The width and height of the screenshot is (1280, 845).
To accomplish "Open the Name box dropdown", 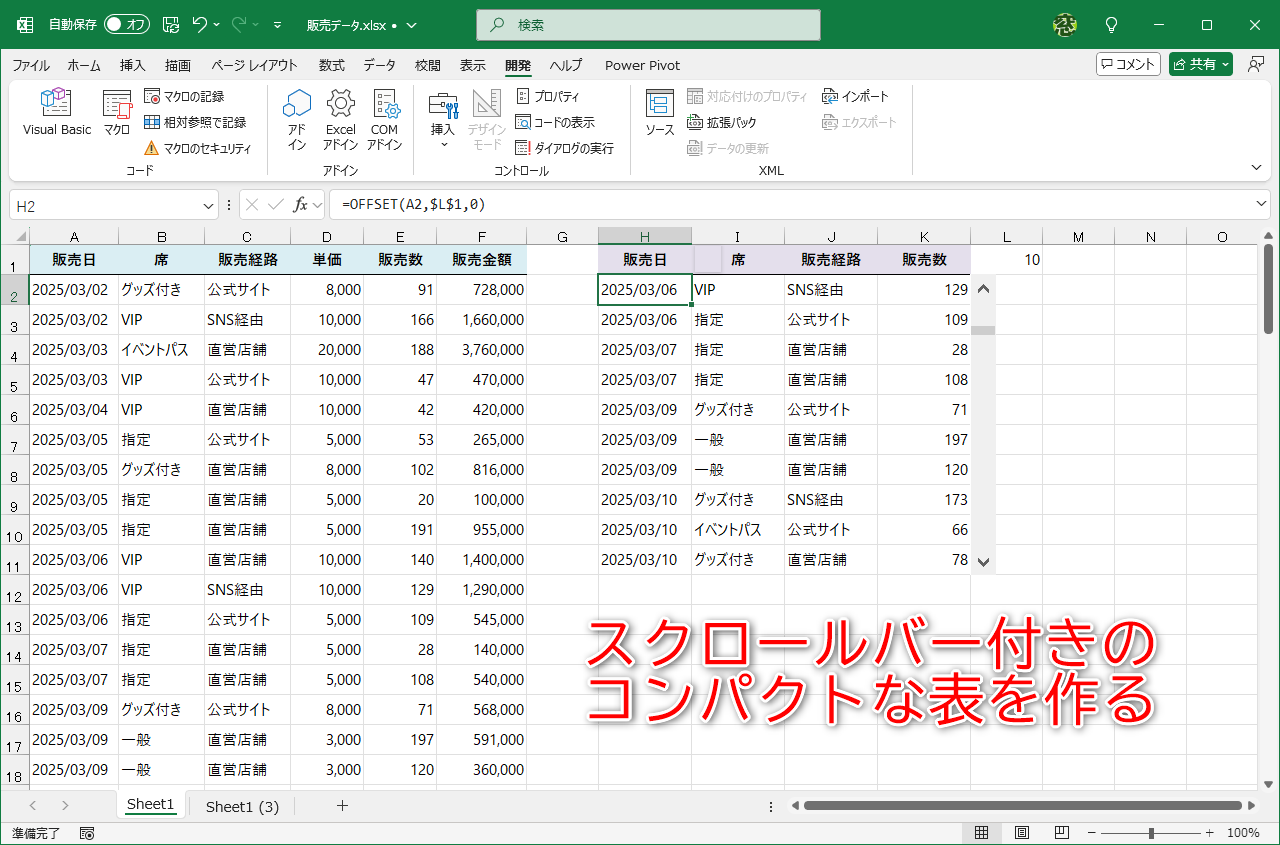I will point(207,204).
